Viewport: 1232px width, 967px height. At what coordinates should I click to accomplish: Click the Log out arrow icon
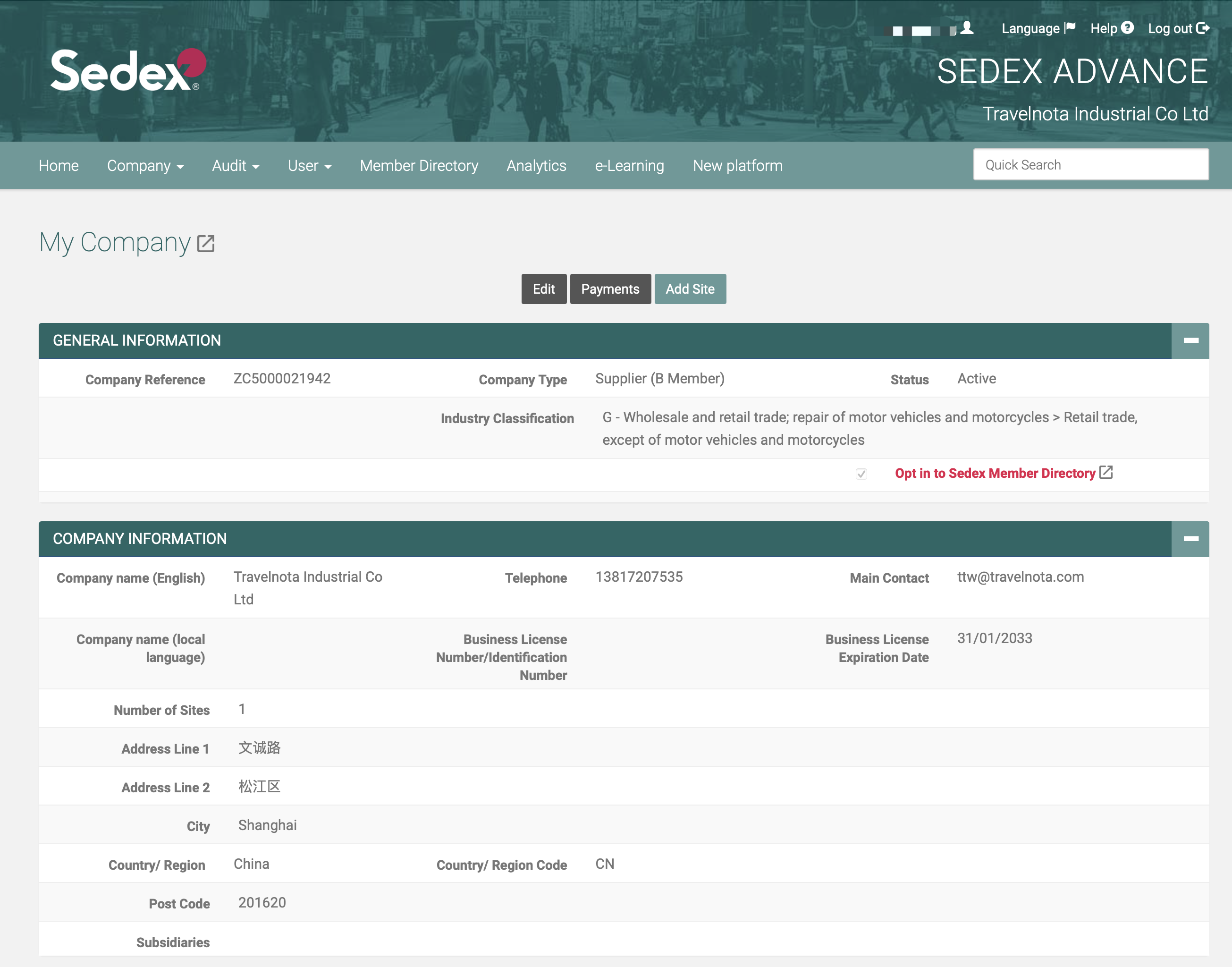1203,28
